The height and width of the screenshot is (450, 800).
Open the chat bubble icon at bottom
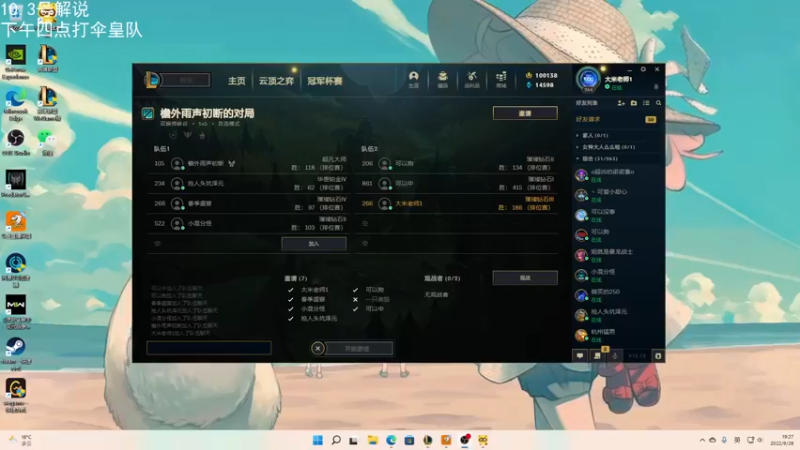click(580, 356)
